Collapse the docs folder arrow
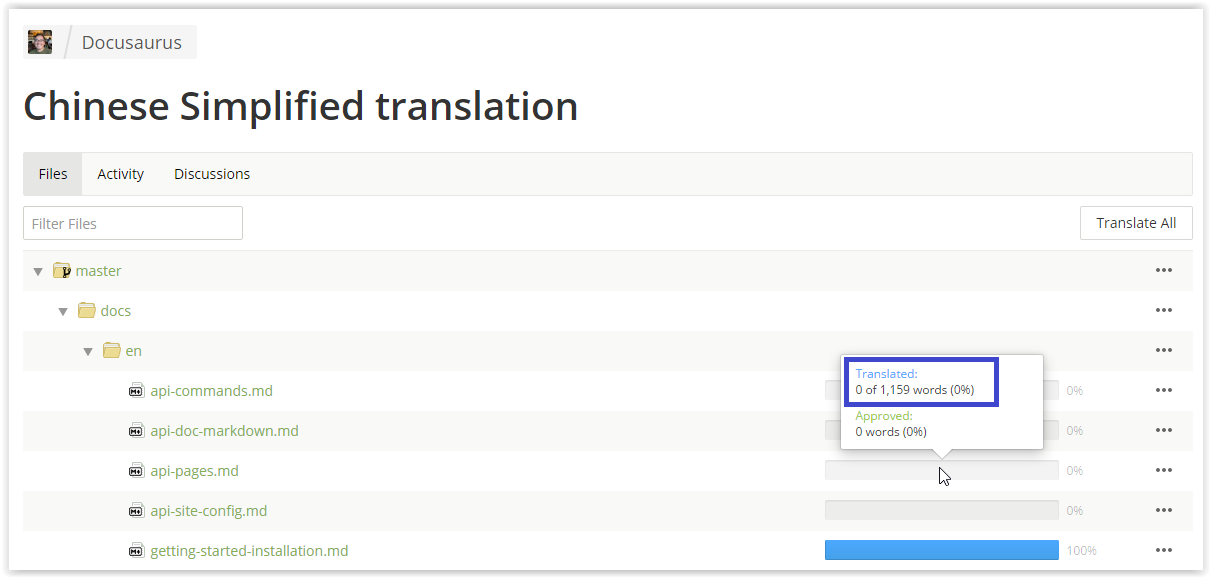1211x578 pixels. (x=63, y=311)
